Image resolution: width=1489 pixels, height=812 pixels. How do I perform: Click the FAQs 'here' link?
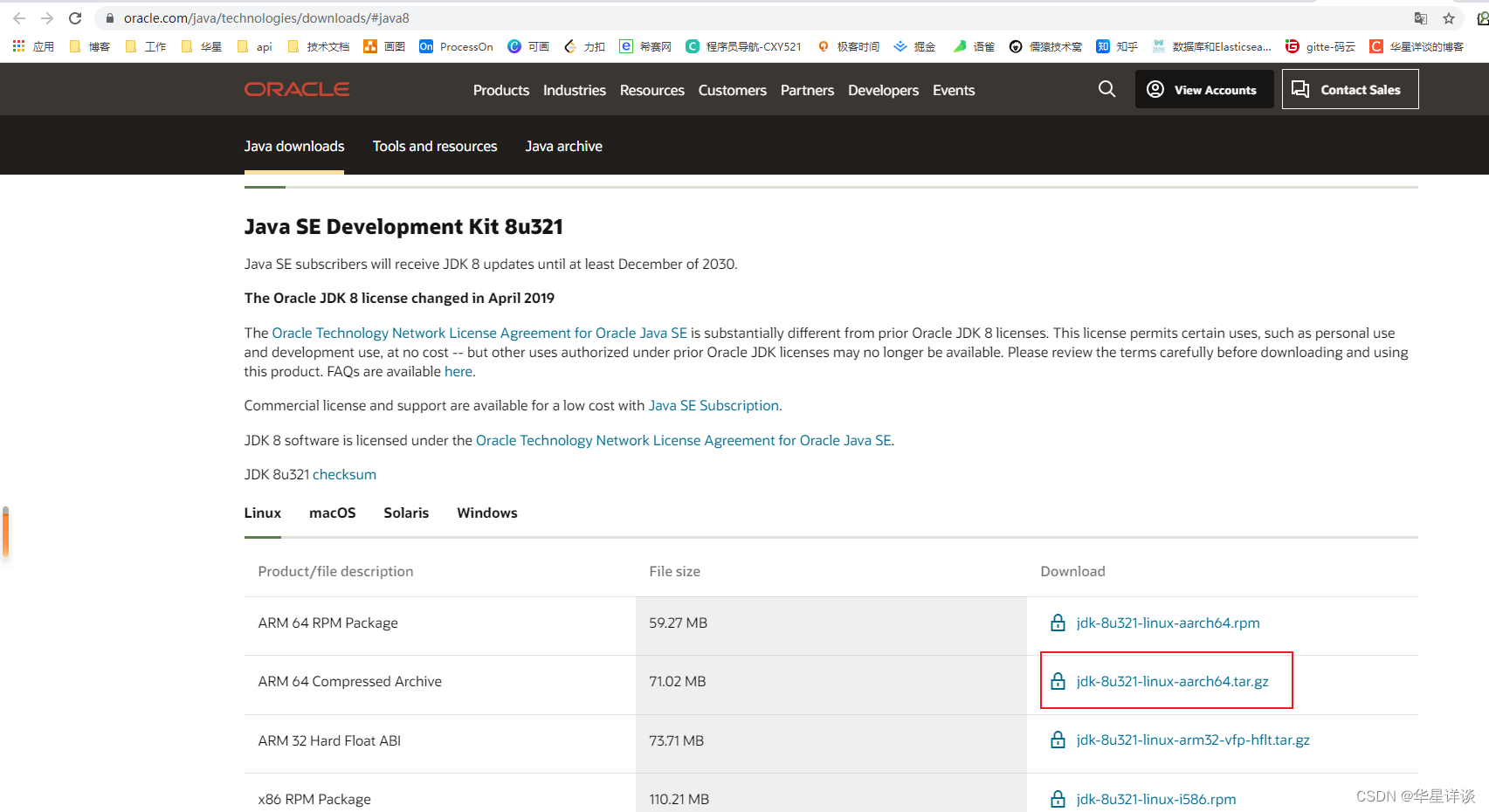click(x=458, y=371)
